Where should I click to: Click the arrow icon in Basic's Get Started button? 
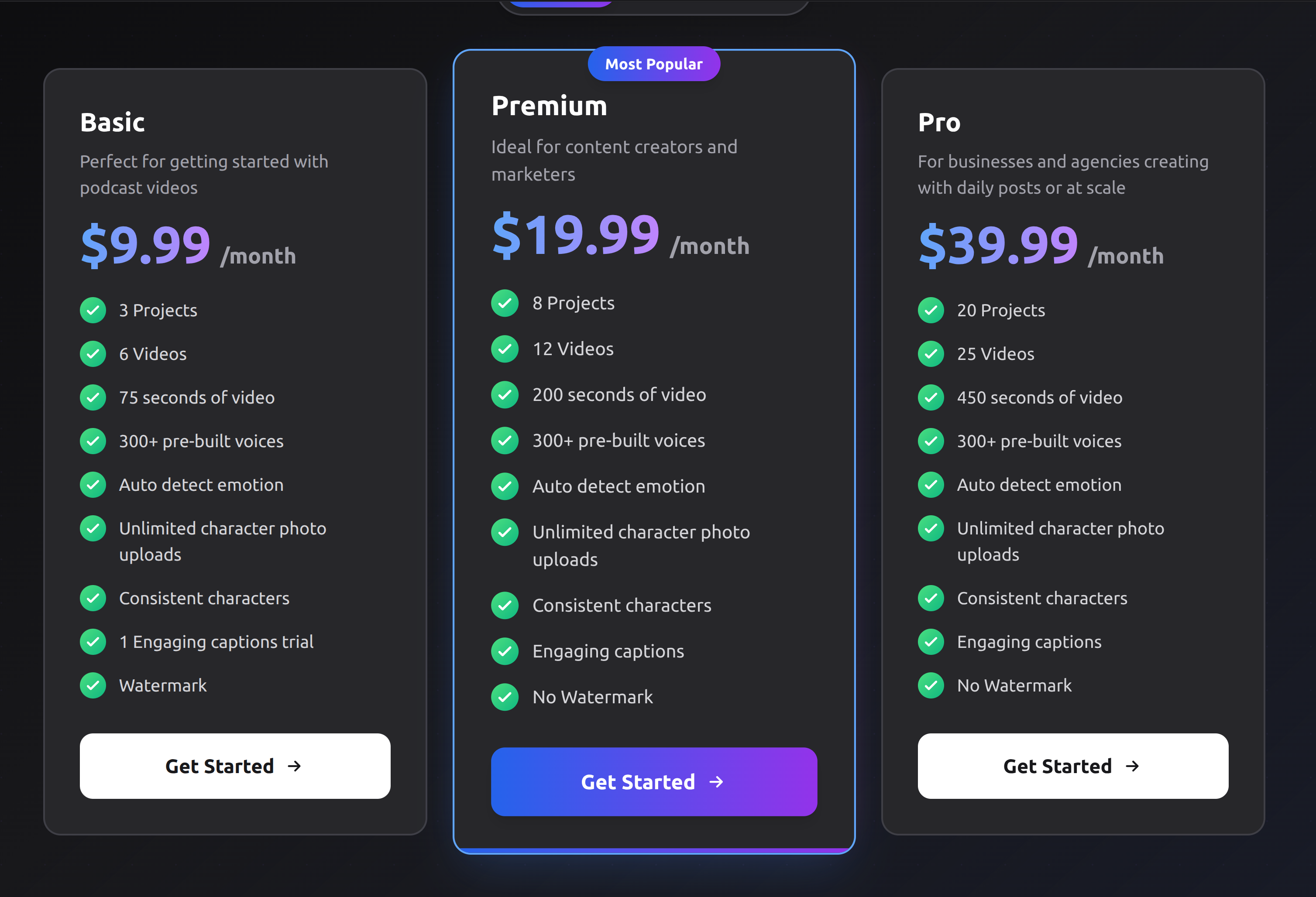click(295, 766)
